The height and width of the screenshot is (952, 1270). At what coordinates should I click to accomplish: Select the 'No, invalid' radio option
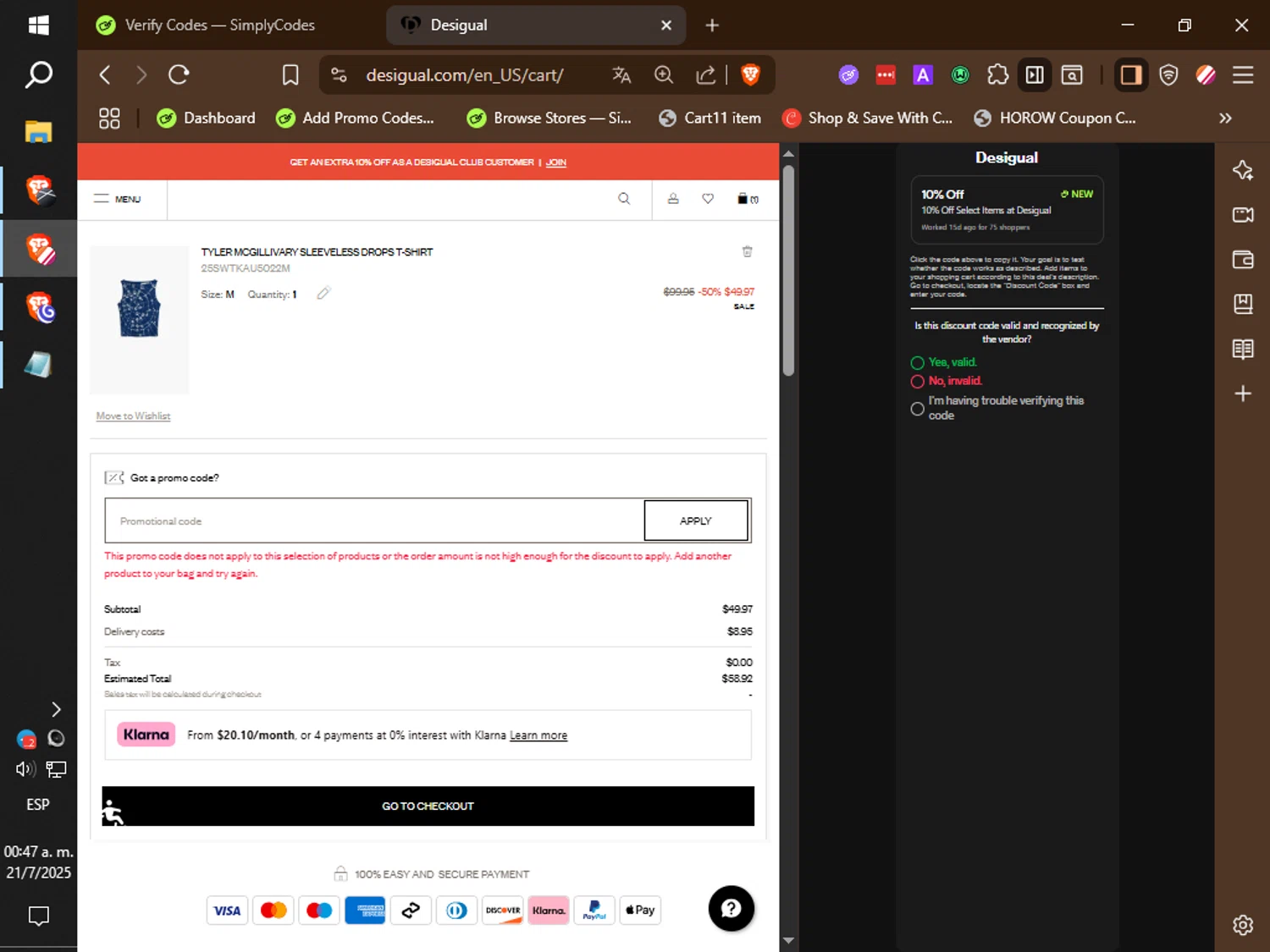click(917, 382)
